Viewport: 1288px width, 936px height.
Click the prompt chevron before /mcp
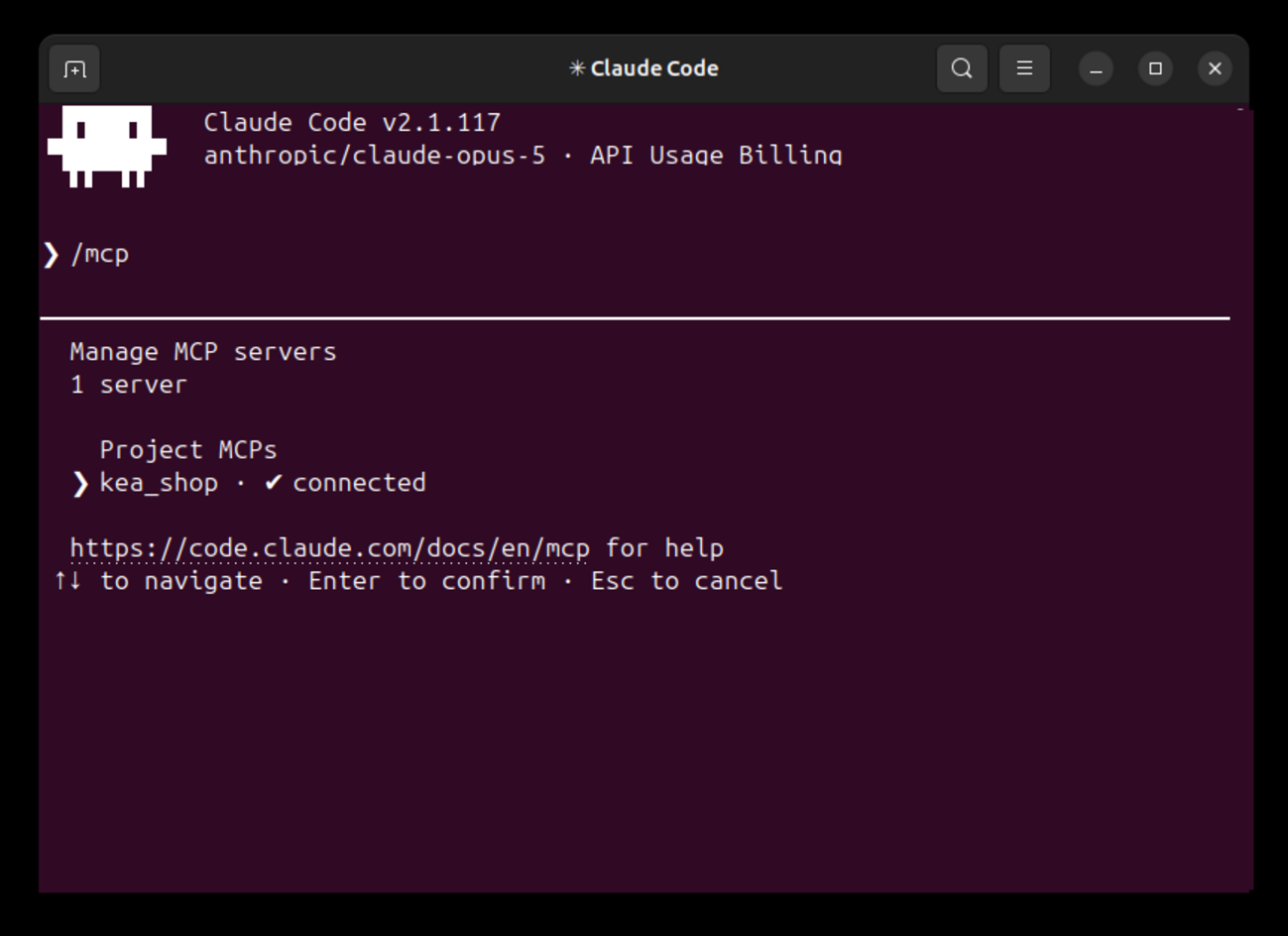click(x=51, y=254)
